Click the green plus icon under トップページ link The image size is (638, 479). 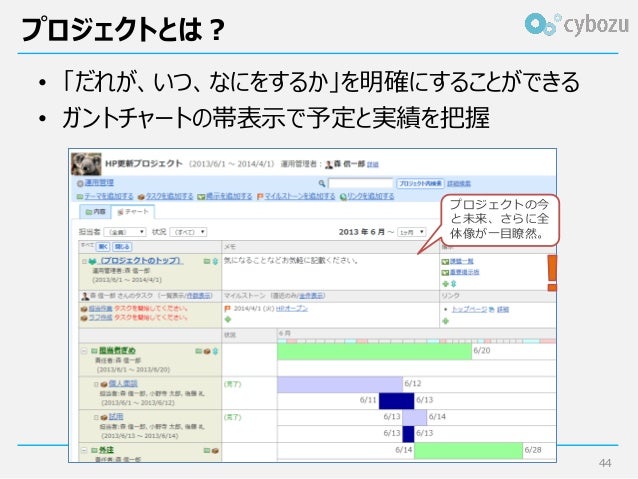[446, 321]
